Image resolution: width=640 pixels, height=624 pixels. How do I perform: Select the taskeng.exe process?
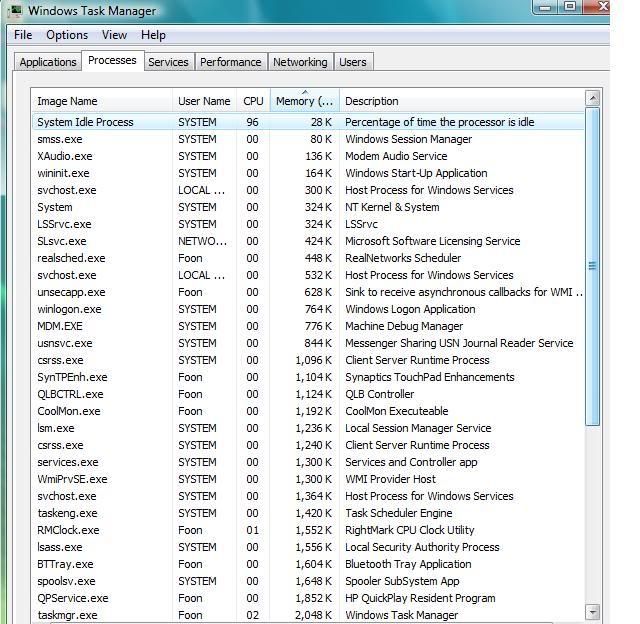click(308, 513)
